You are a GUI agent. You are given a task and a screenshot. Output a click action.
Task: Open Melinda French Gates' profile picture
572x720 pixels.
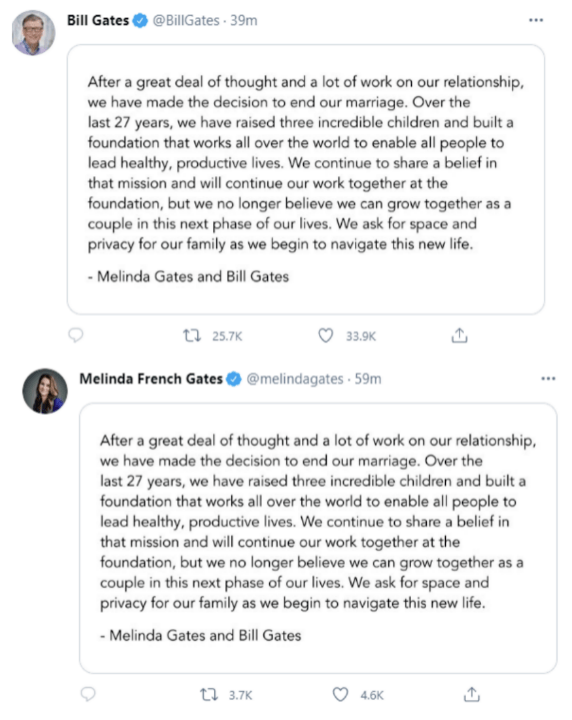(45, 391)
